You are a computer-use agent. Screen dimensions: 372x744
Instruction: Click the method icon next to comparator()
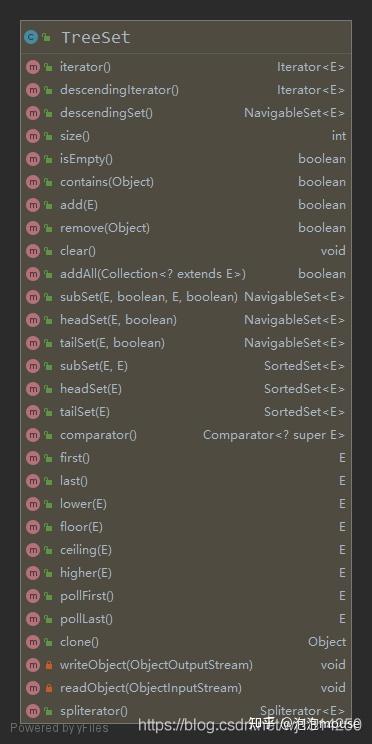(x=33, y=435)
